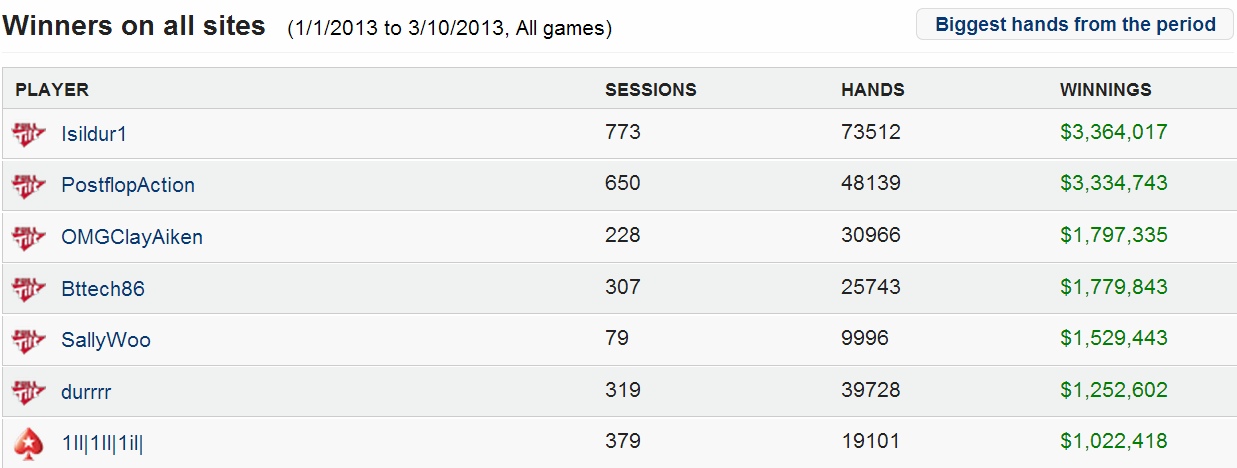Open 1Il|1Il|1il| player profile
This screenshot has width=1237, height=468.
pyautogui.click(x=102, y=442)
